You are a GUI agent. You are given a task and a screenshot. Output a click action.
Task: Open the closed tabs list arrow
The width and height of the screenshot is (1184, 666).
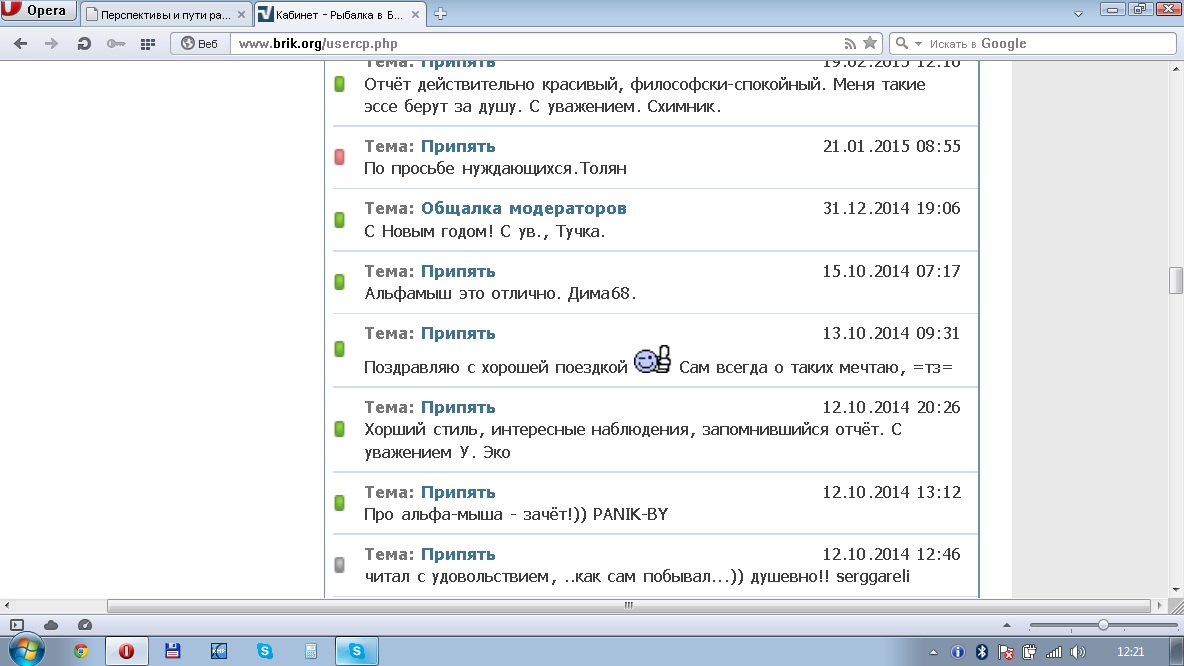[x=1078, y=14]
